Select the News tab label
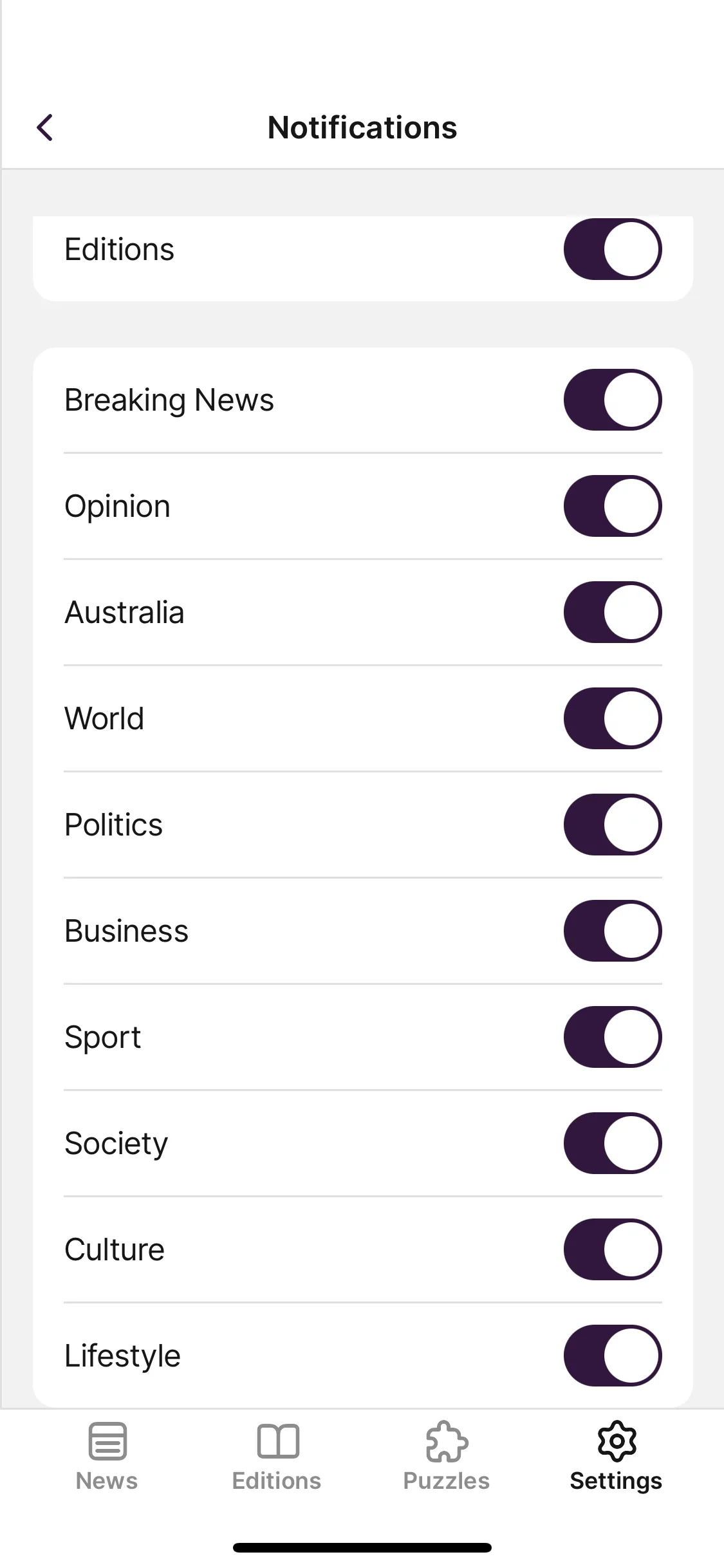724x1568 pixels. coord(107,1481)
